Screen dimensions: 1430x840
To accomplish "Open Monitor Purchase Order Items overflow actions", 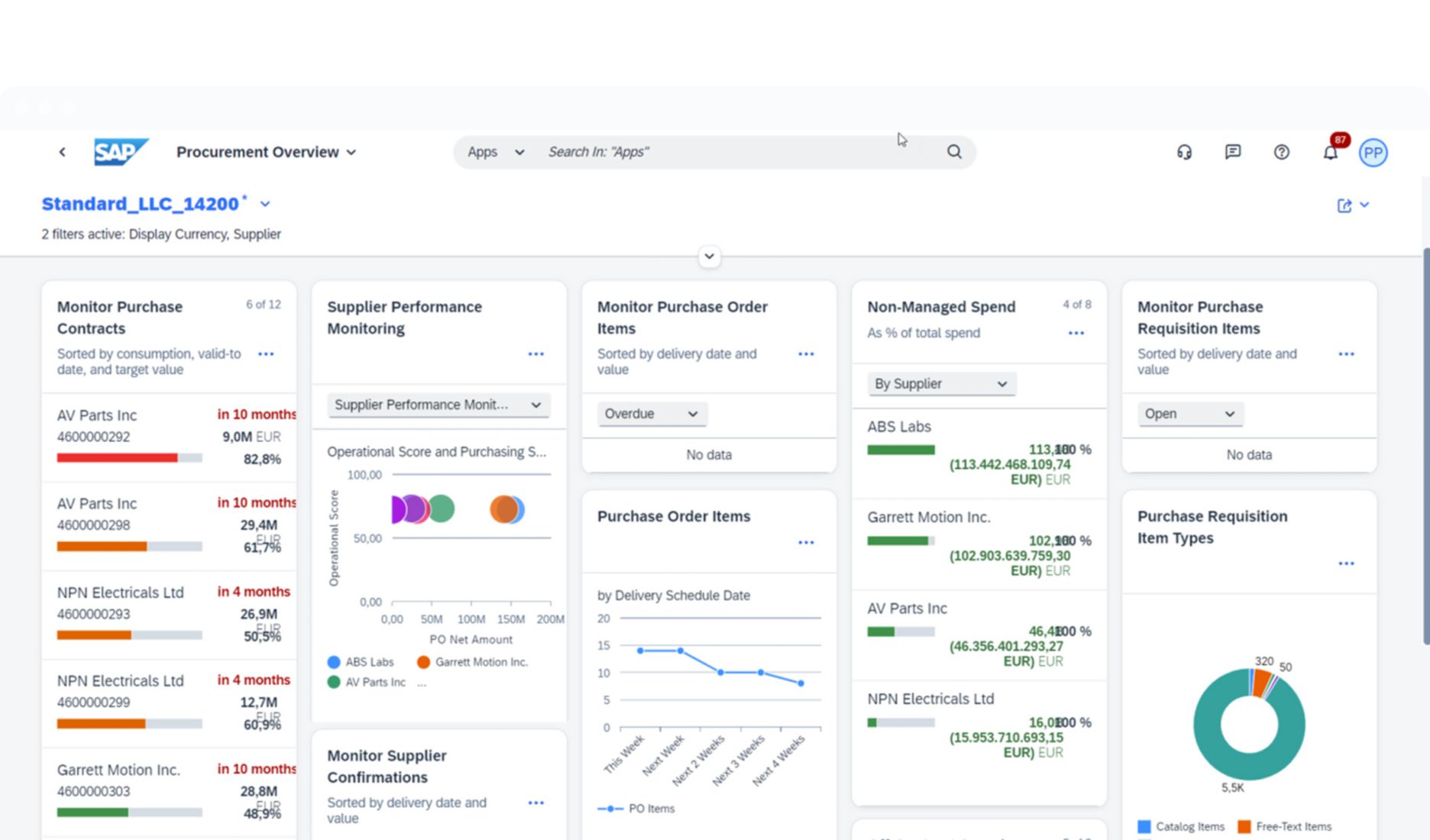I will pyautogui.click(x=807, y=354).
